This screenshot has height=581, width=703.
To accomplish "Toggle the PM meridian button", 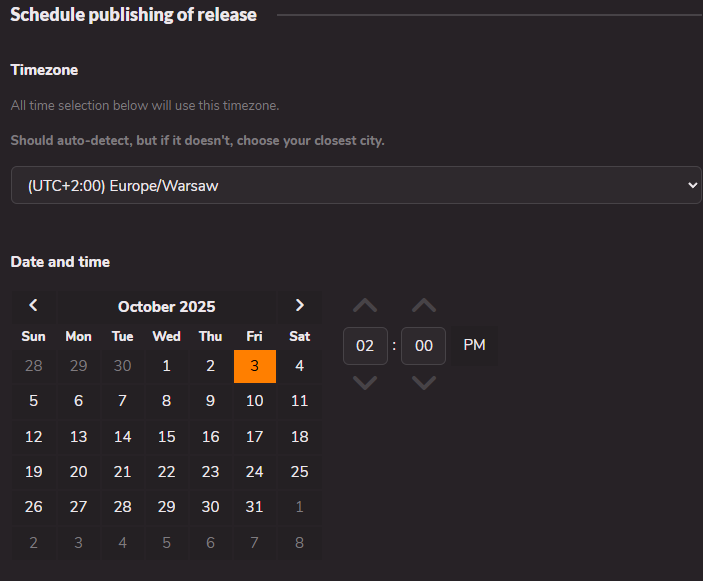I will [x=474, y=345].
